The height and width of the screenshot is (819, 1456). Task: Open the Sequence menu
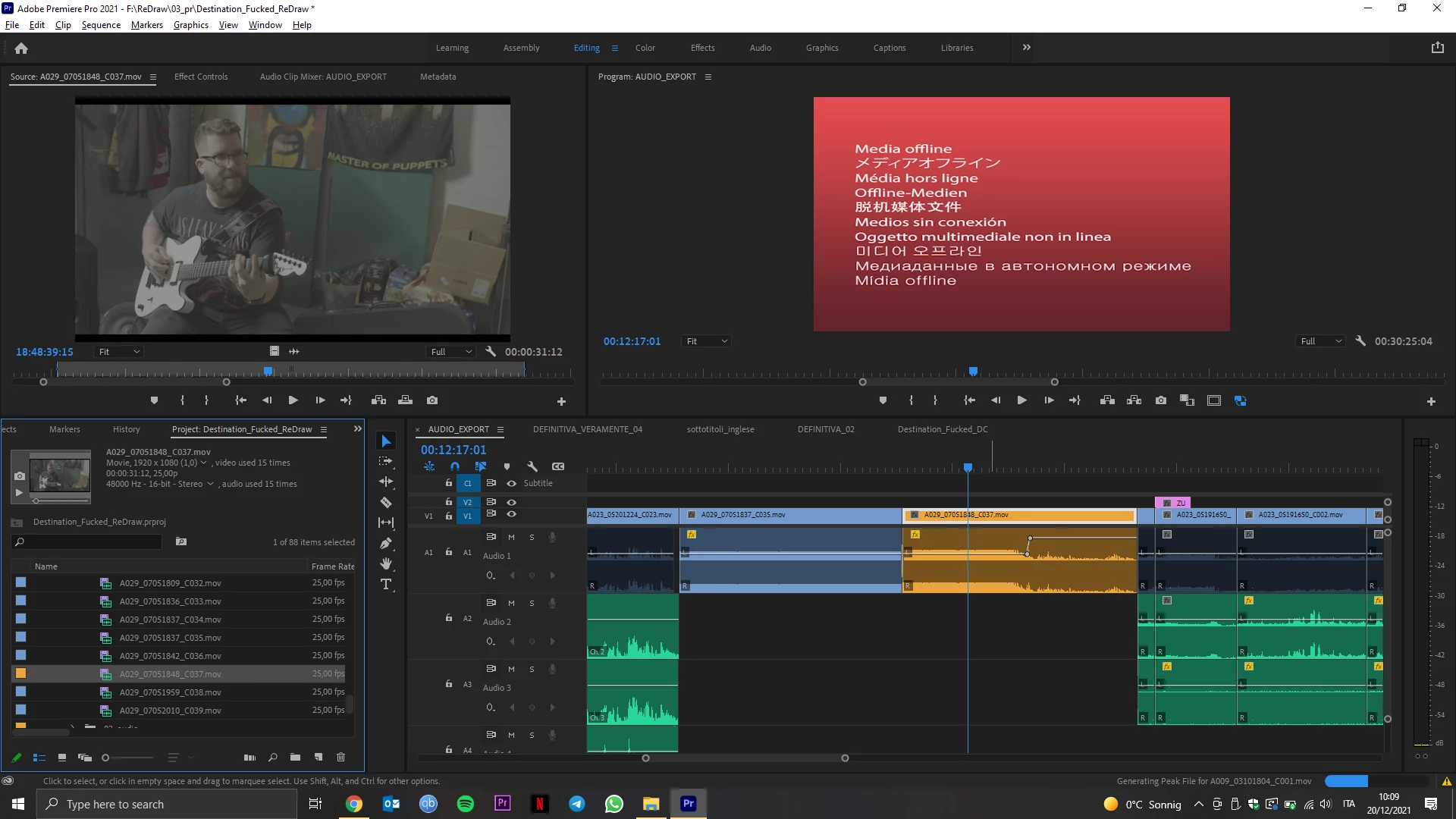(x=101, y=24)
